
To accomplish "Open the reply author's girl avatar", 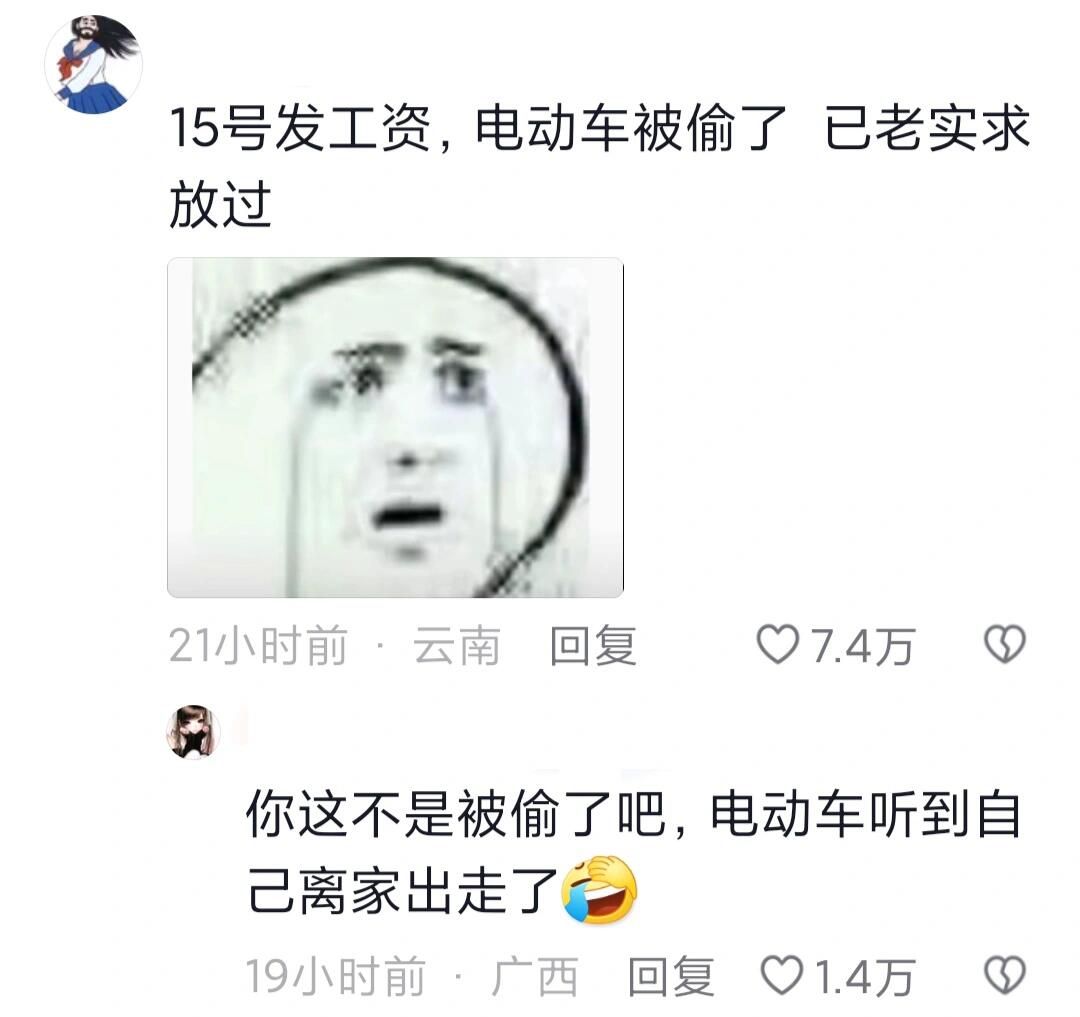I will pyautogui.click(x=194, y=732).
